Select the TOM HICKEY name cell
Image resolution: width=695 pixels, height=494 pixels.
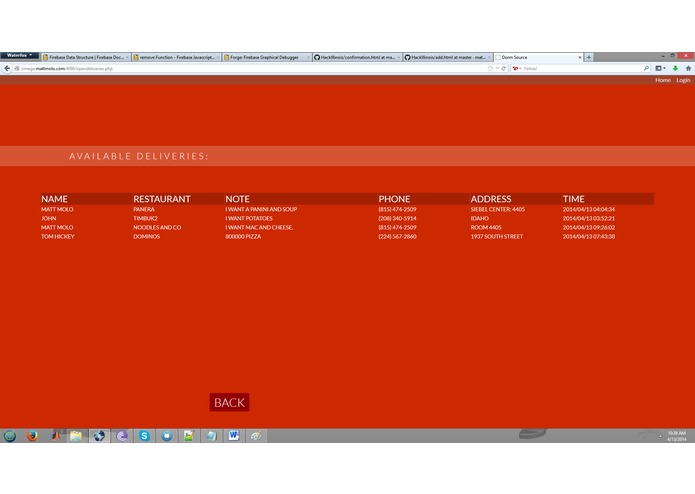[x=58, y=237]
